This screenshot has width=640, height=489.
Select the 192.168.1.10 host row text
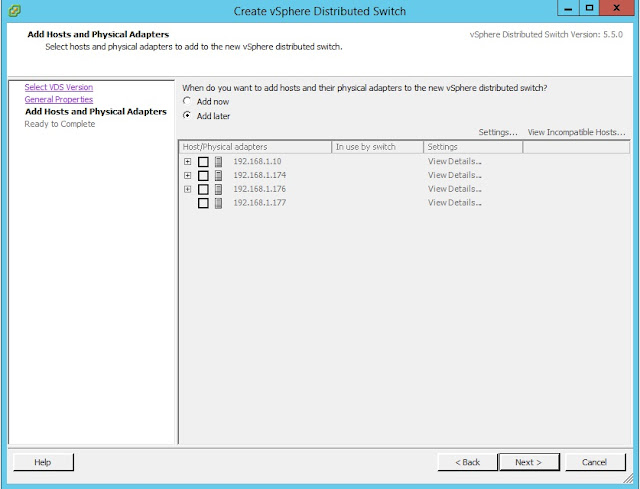pos(257,161)
